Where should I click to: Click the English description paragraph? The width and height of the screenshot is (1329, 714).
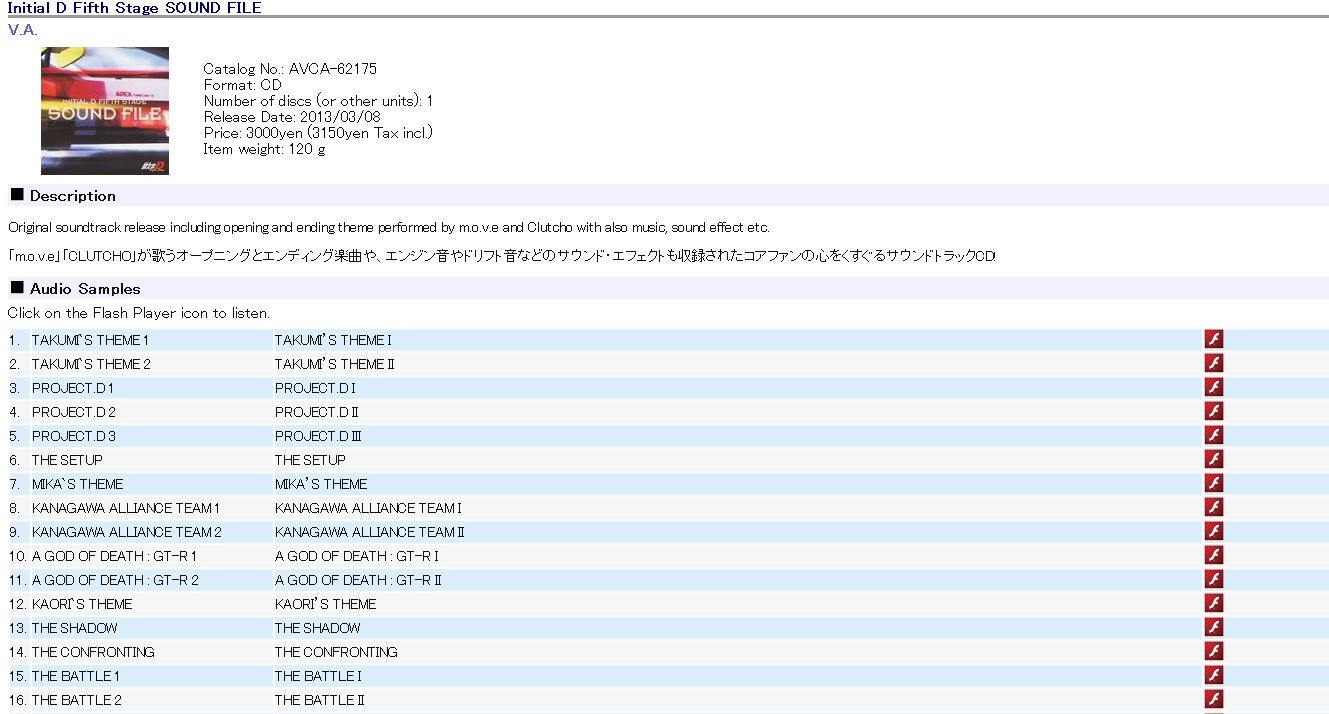[389, 228]
